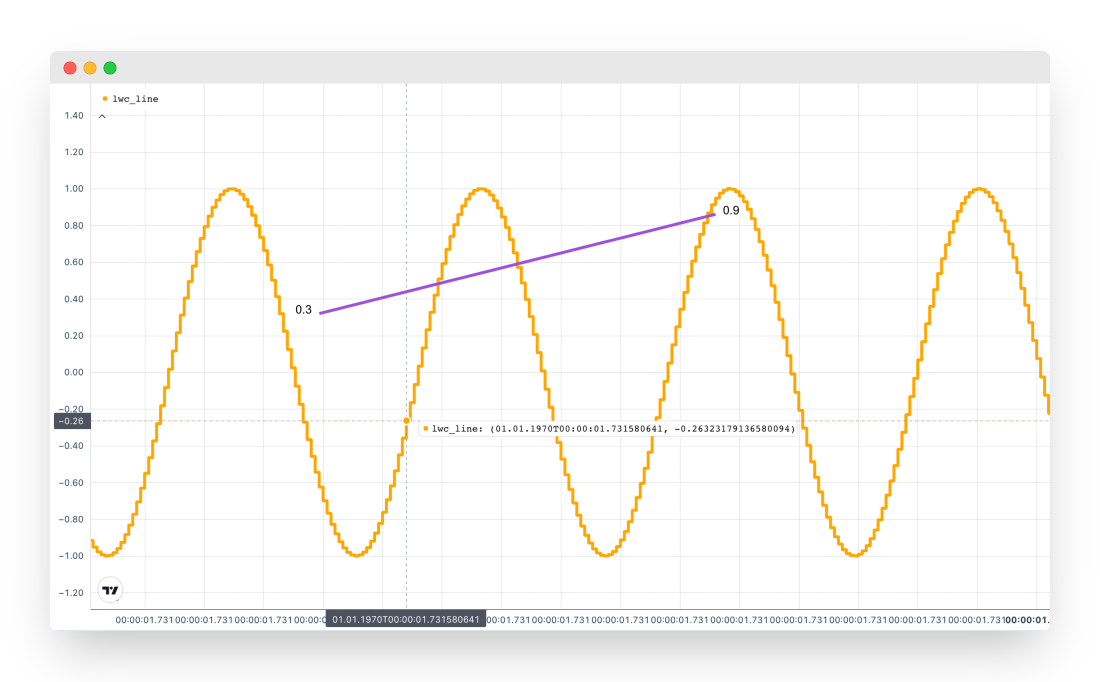The width and height of the screenshot is (1100, 682).
Task: Click the -0.26 crosshair price label
Action: [72, 421]
